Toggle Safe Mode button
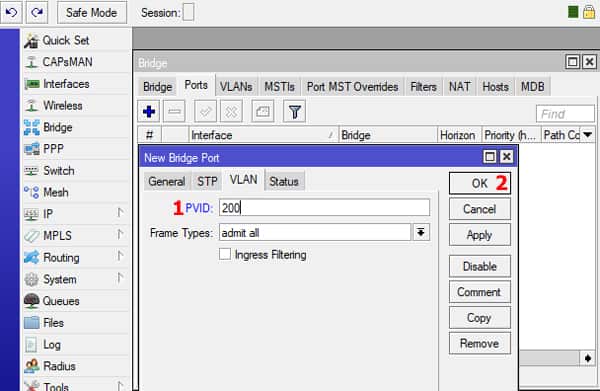600x391 pixels. coord(92,12)
